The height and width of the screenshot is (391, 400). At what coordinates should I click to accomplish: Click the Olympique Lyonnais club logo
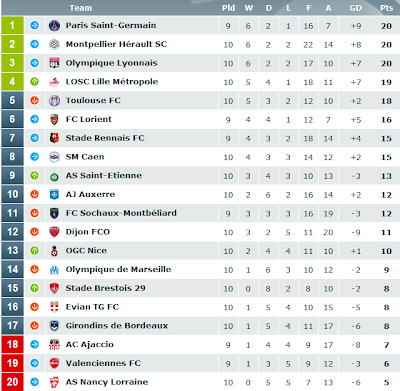coord(54,63)
